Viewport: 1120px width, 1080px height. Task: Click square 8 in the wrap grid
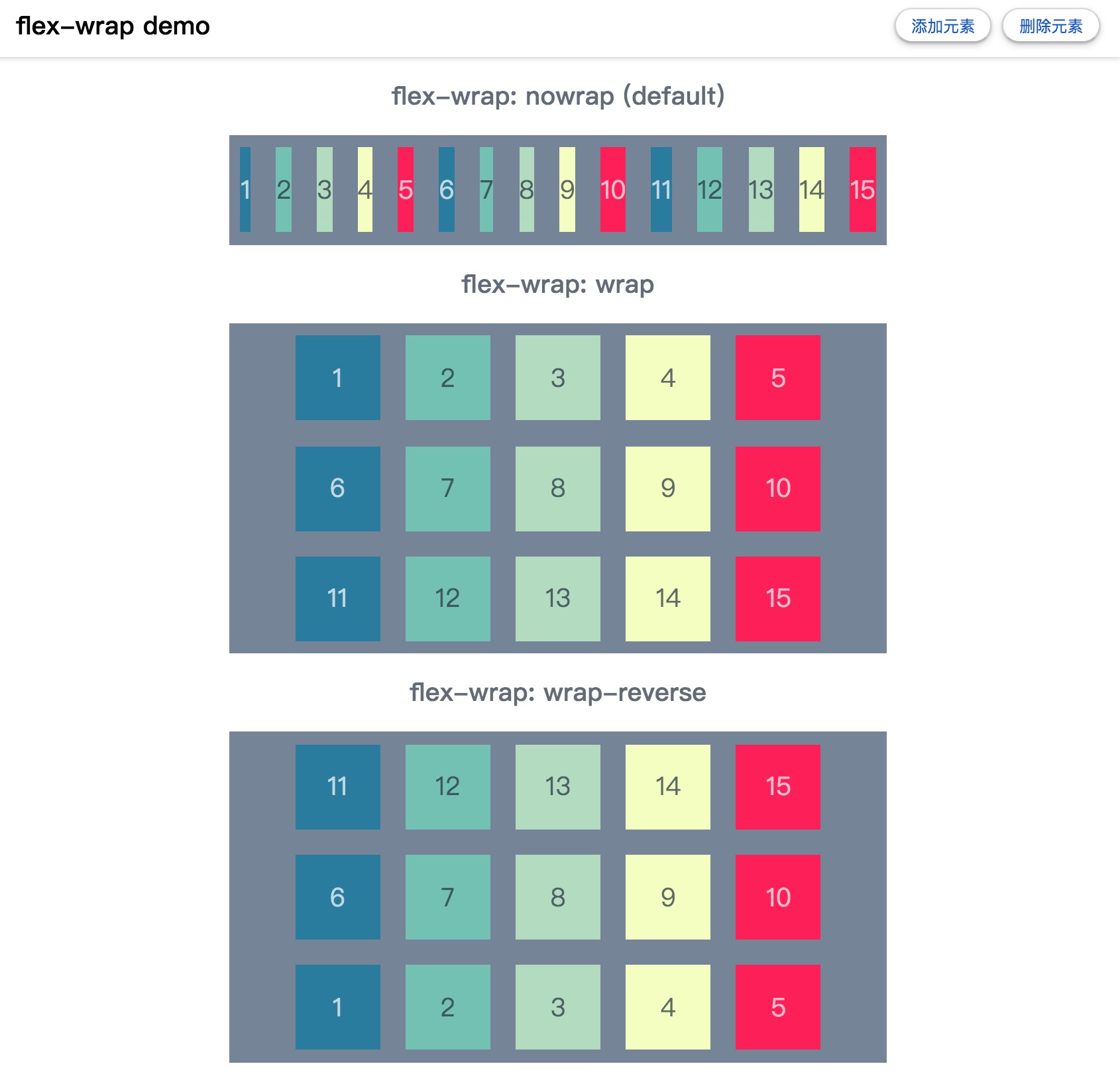[x=557, y=488]
